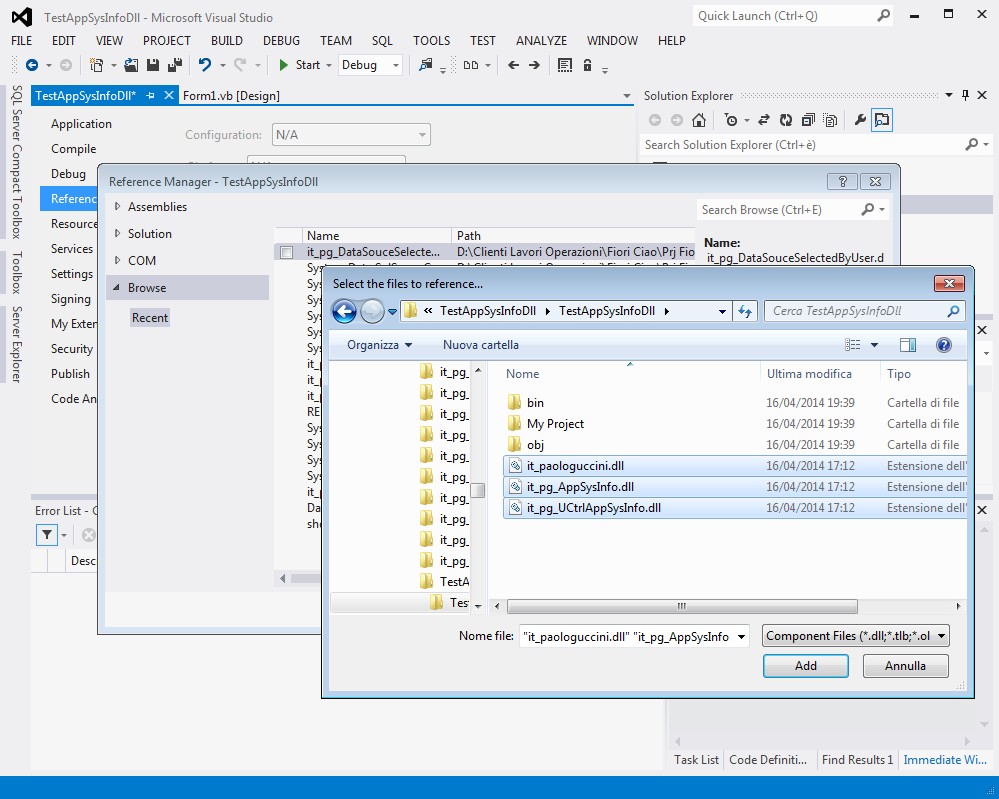Screen dimensions: 999x799
Task: Click the Add button in file dialog
Action: tap(805, 666)
